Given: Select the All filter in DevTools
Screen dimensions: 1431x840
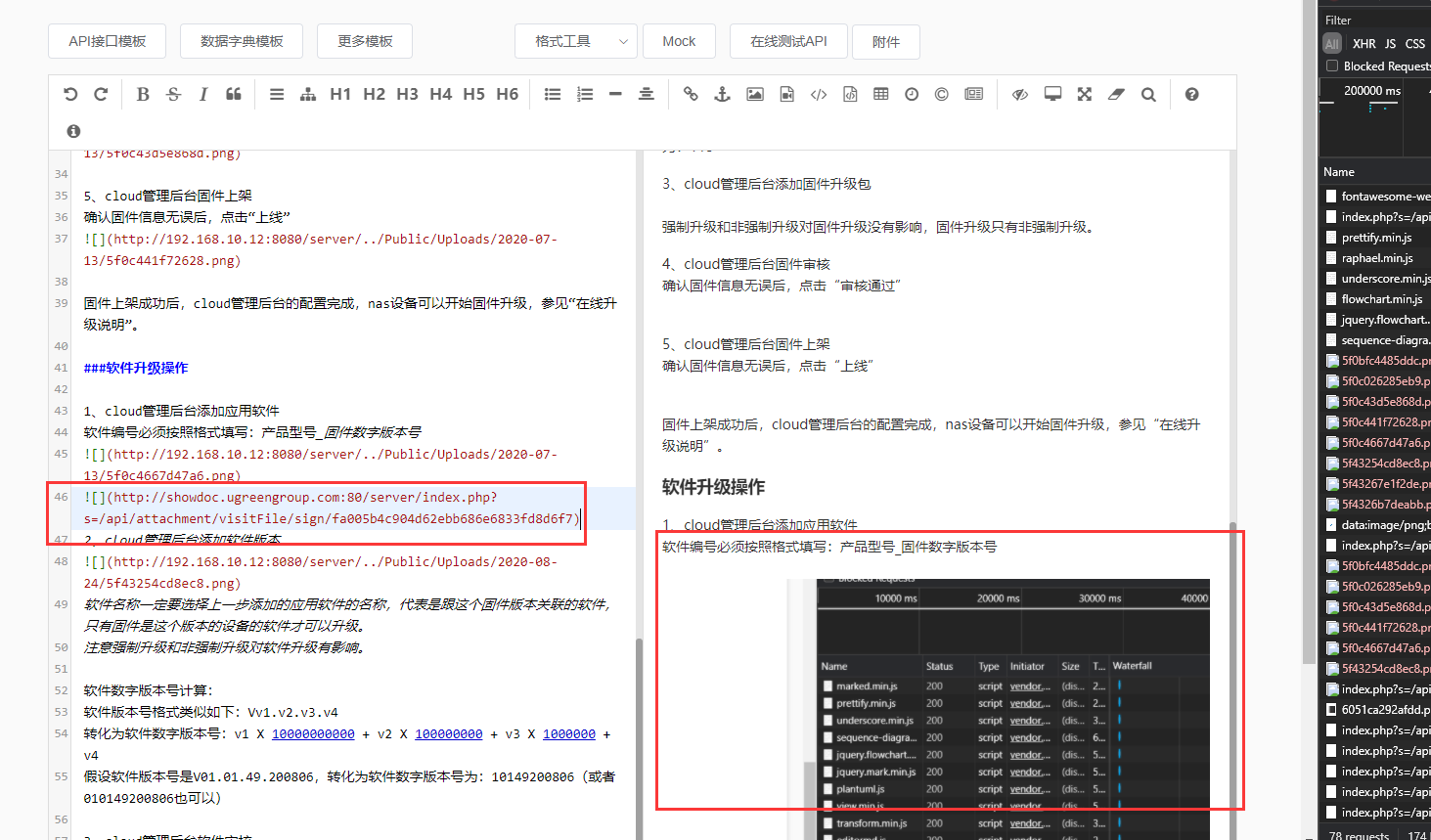Looking at the screenshot, I should pyautogui.click(x=1332, y=44).
